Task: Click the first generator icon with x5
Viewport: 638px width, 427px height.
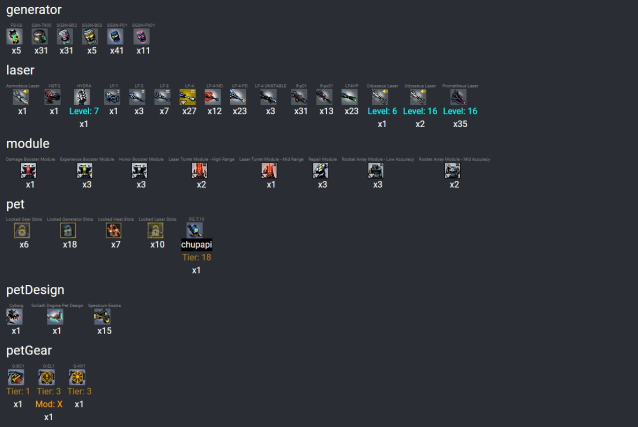Action: (x=16, y=36)
